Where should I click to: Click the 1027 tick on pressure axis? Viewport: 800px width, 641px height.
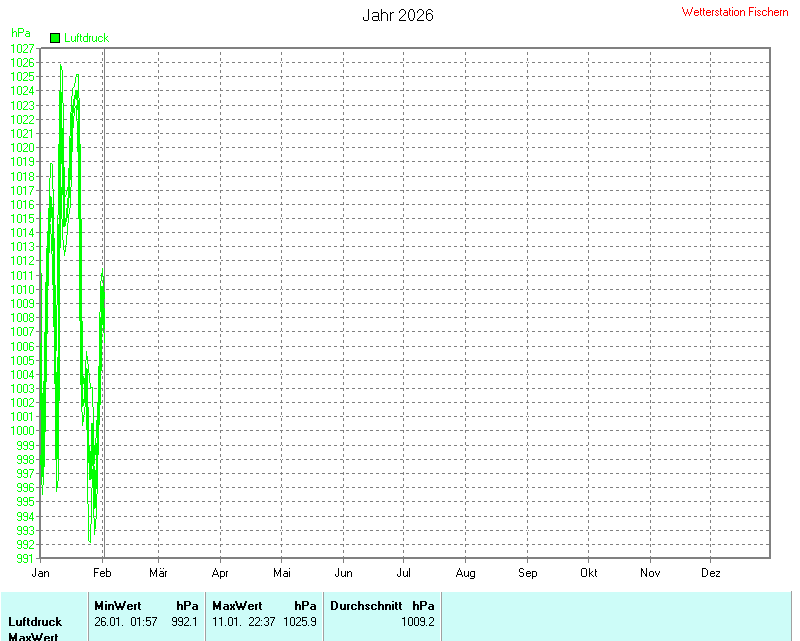pyautogui.click(x=22, y=48)
